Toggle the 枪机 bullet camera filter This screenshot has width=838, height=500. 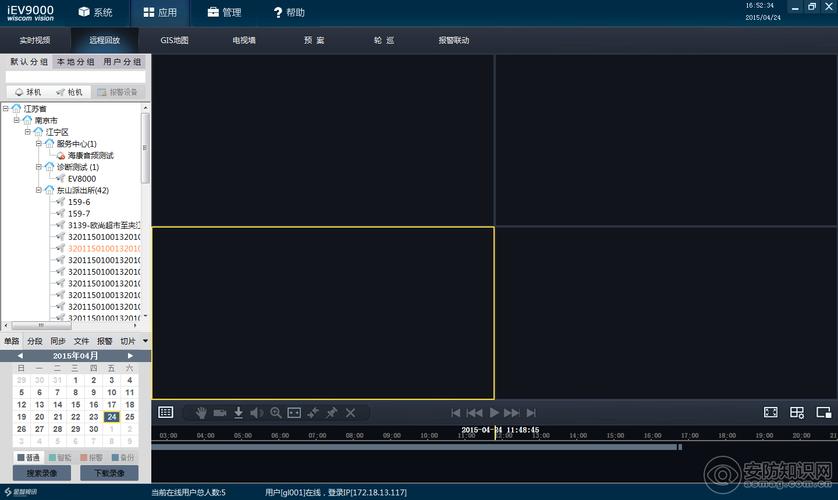point(69,92)
